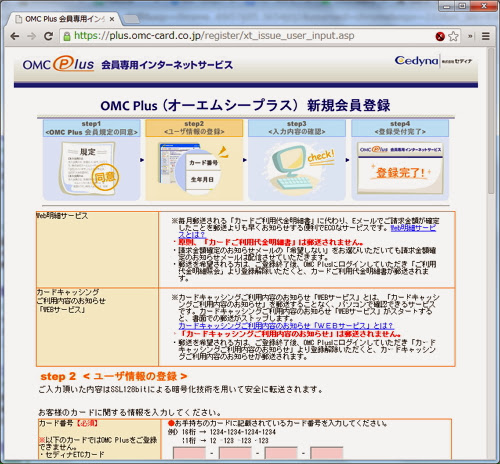Click the 'カードキャッシング ご利用内容のお知らせ' row label

click(x=71, y=296)
